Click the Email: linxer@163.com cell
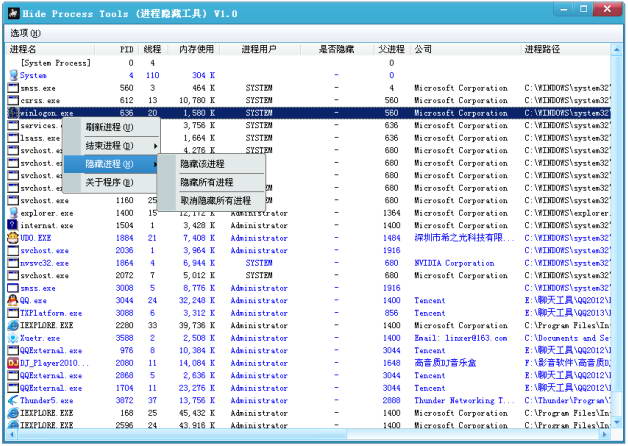This screenshot has width=628, height=446. pos(461,338)
